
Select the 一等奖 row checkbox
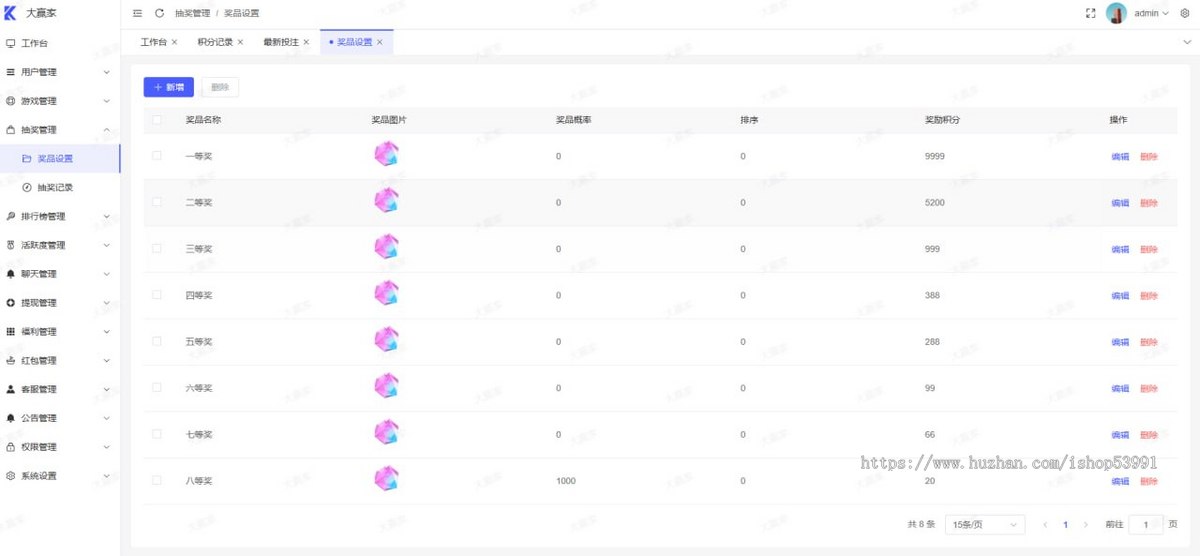(x=156, y=156)
